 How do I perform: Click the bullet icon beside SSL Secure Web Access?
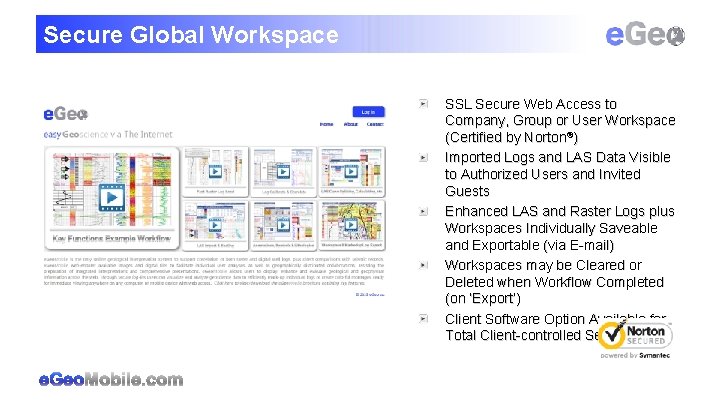click(423, 104)
